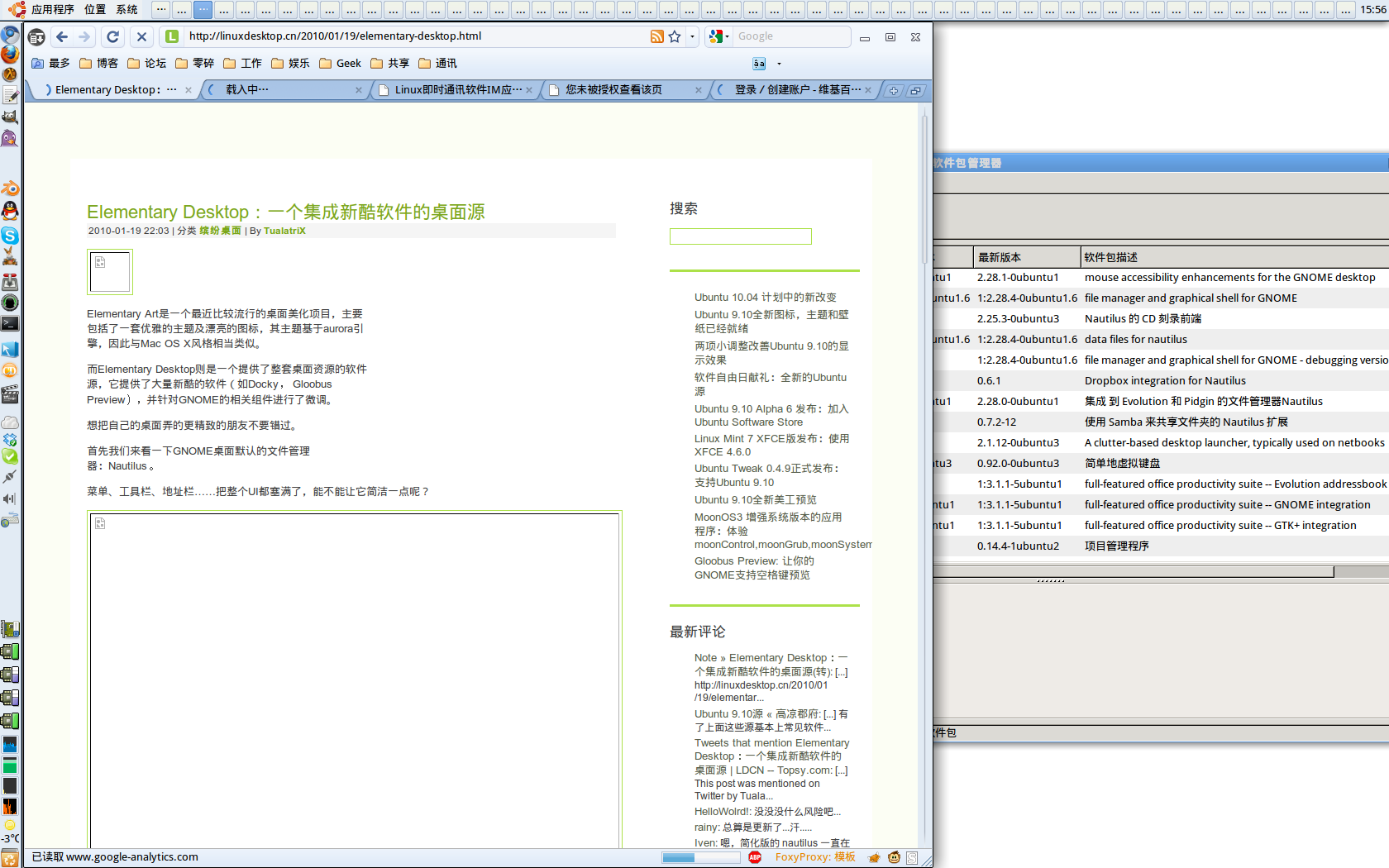
Task: Click the character encoding 'aa' toolbar icon
Action: [759, 64]
